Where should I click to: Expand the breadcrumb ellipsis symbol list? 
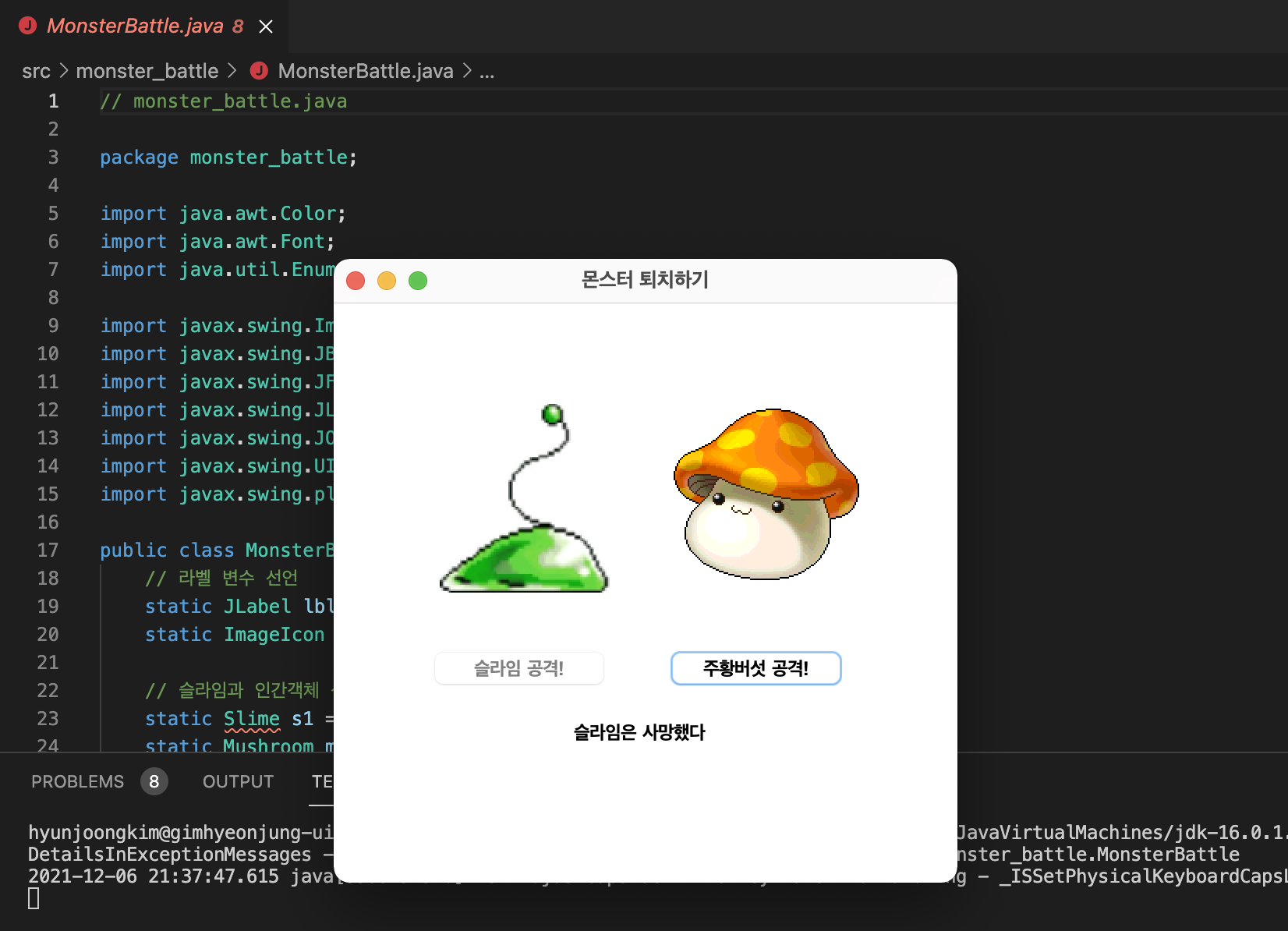487,73
